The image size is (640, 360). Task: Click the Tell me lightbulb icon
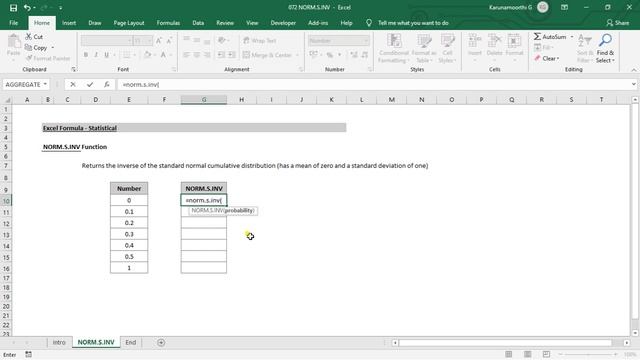click(369, 23)
